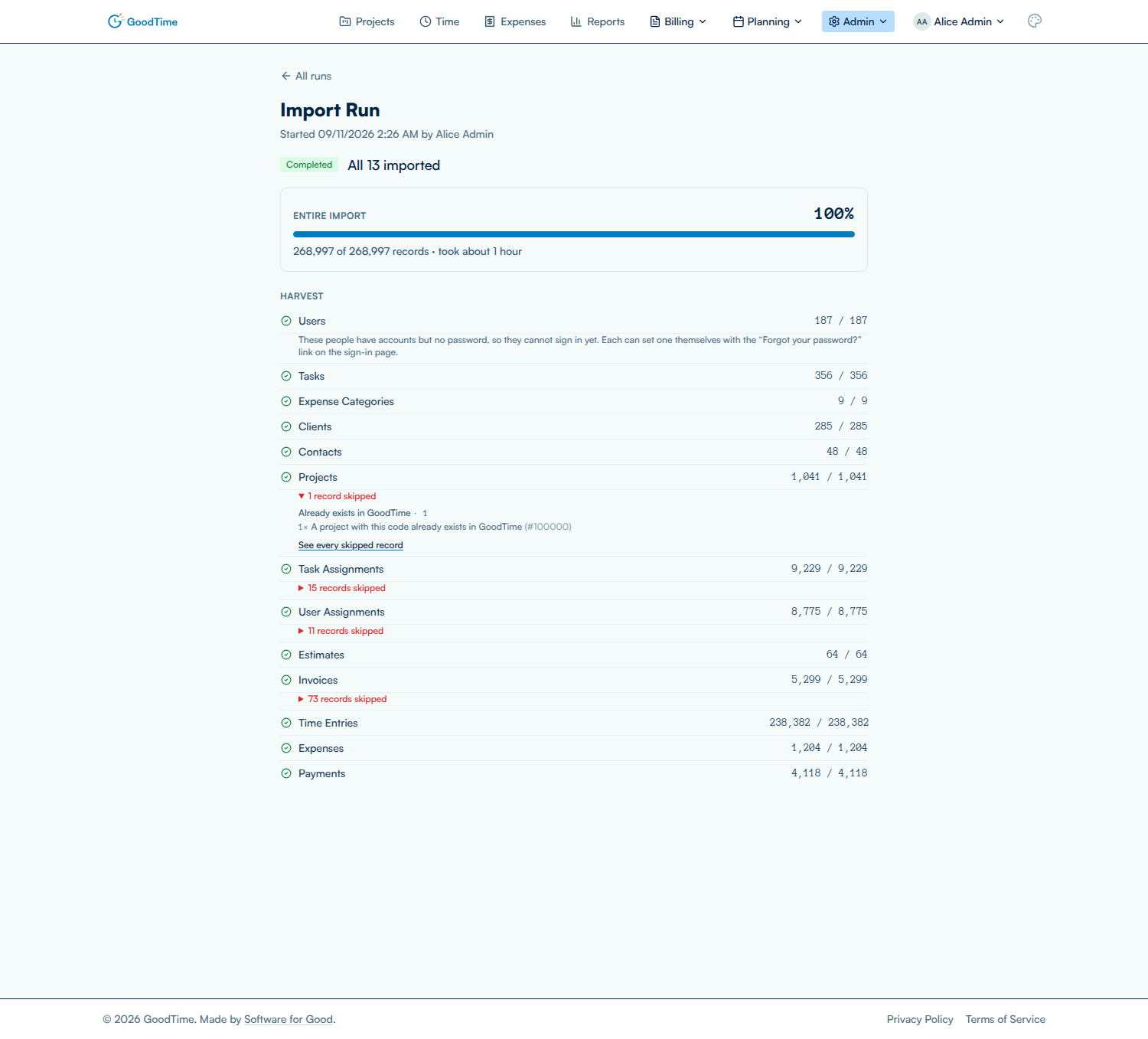Click check circle beside Expenses row
The image size is (1148, 1039).
click(x=286, y=748)
